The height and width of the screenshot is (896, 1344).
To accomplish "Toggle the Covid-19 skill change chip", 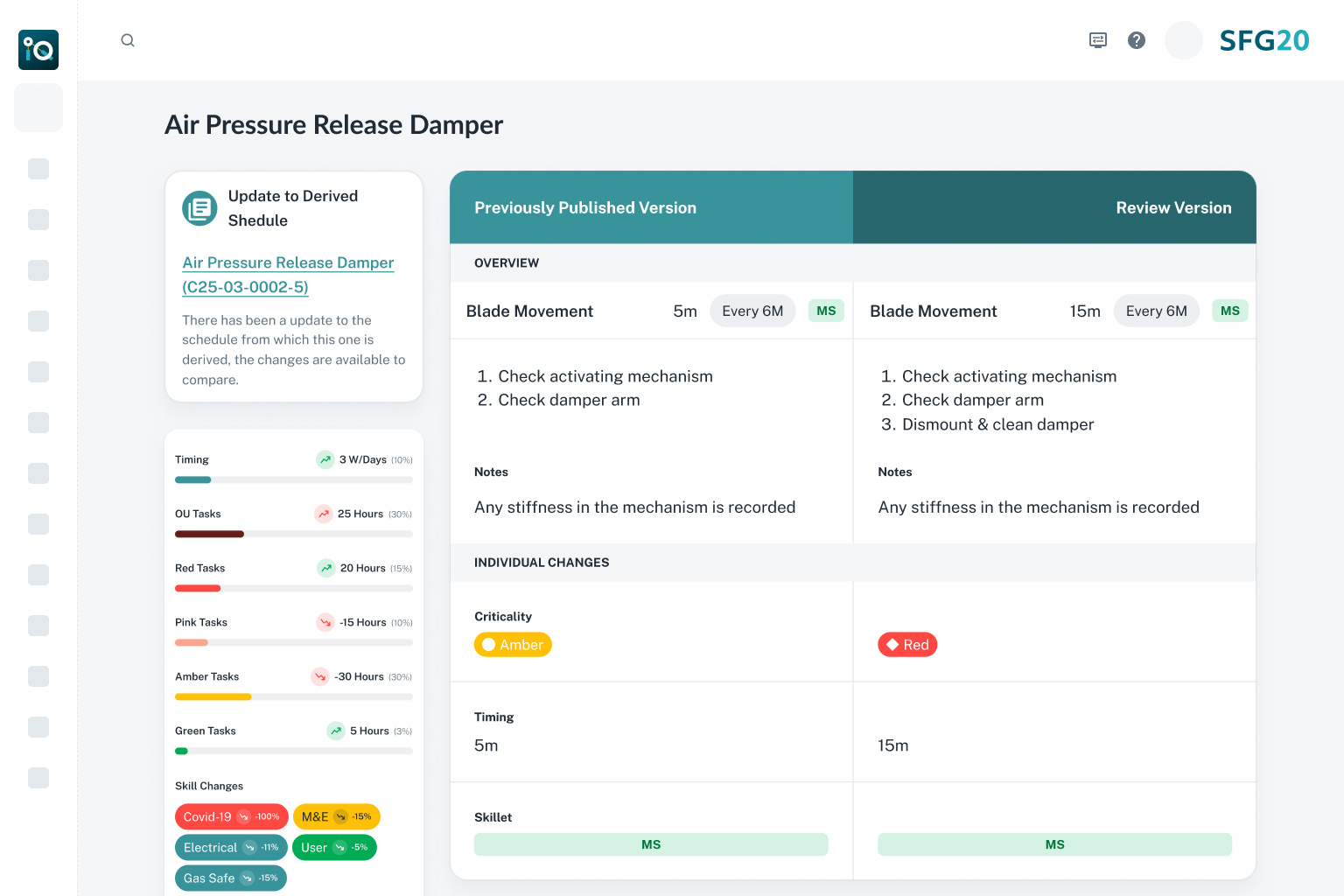I will pyautogui.click(x=231, y=816).
